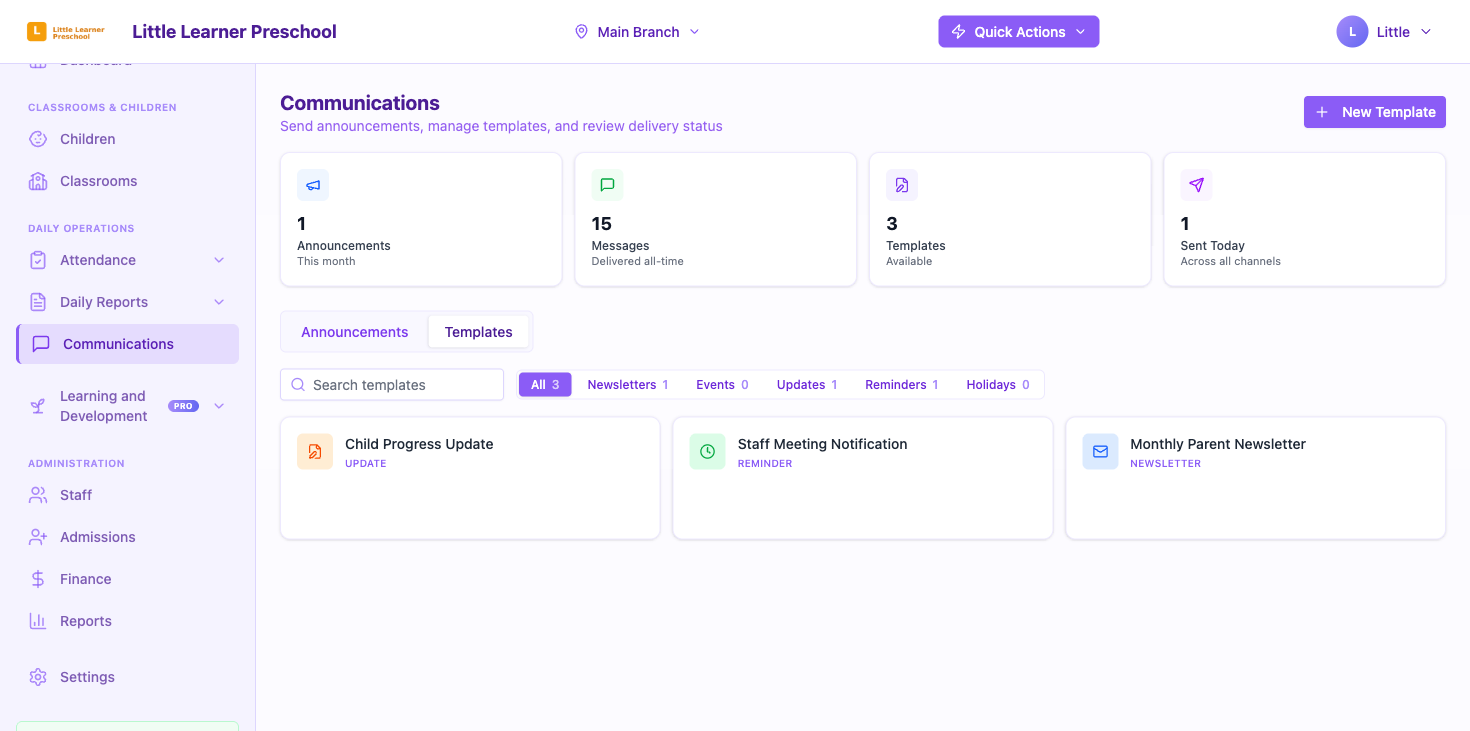Click the envelope icon on Monthly Parent Newsletter
1470x731 pixels.
click(1100, 452)
